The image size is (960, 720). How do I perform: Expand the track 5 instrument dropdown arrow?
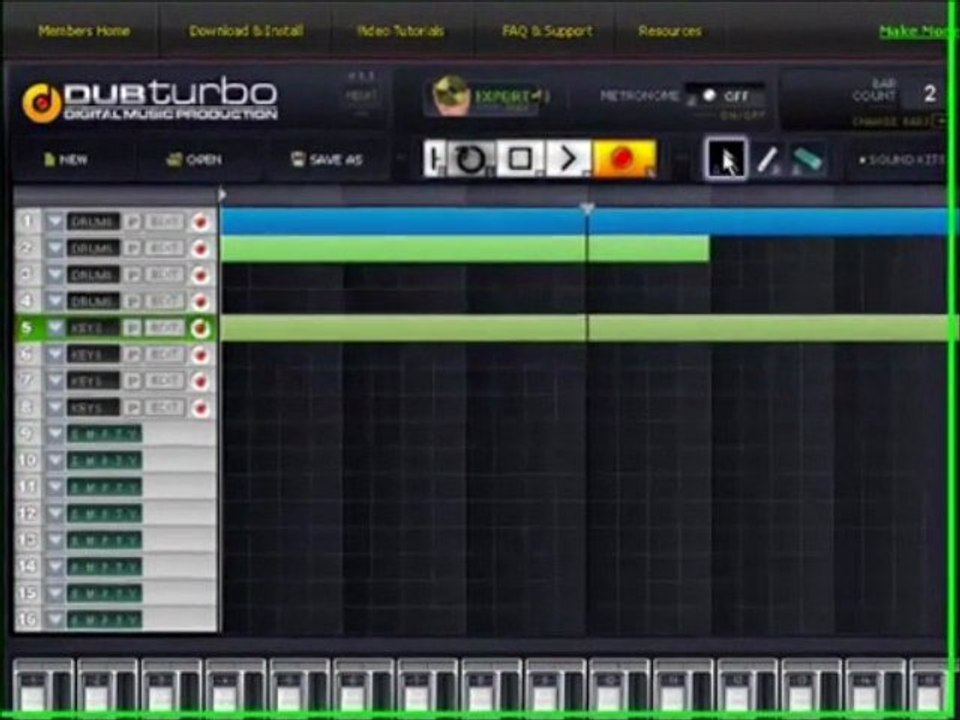55,328
